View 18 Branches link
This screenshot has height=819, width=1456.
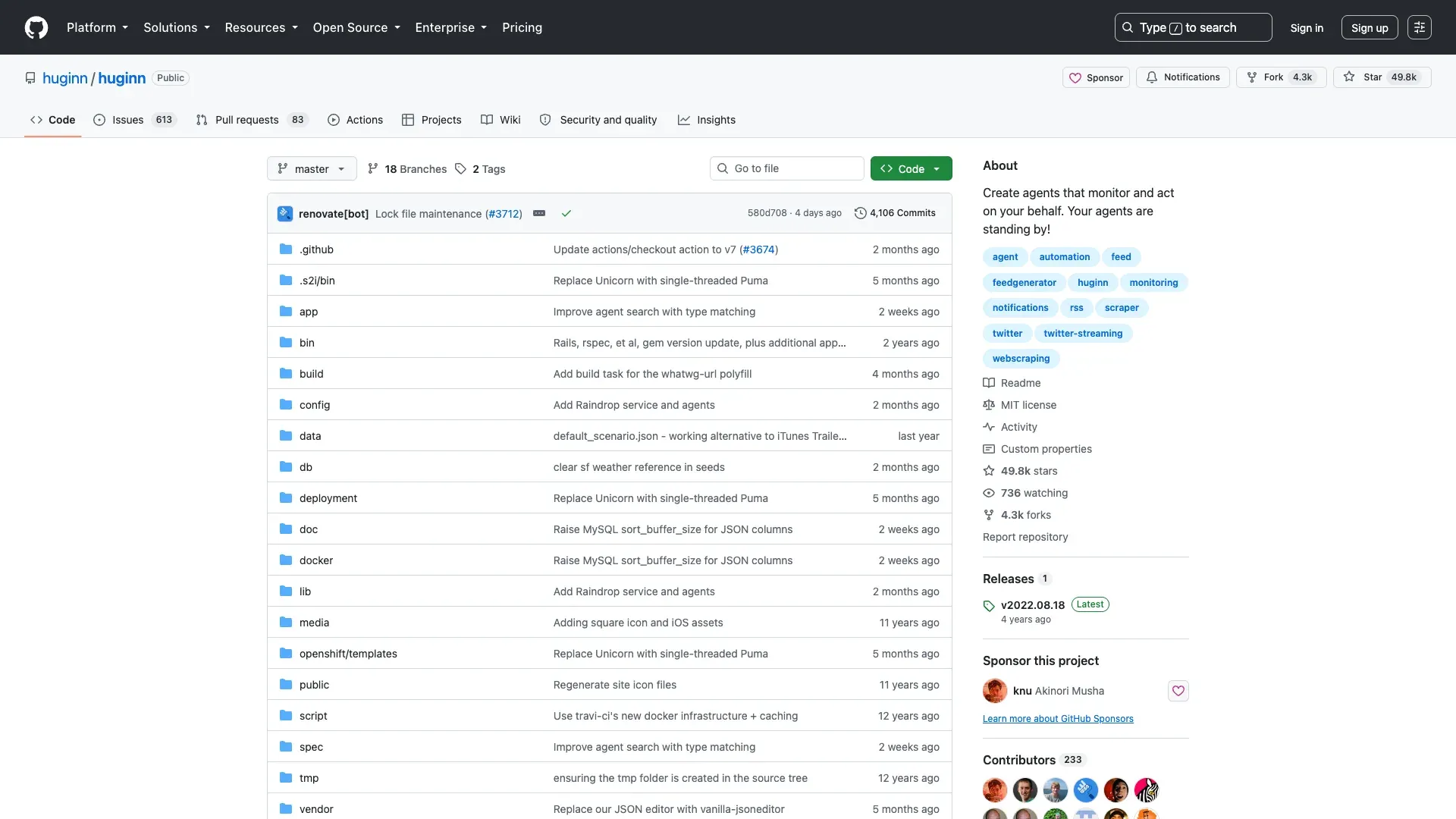coord(407,168)
